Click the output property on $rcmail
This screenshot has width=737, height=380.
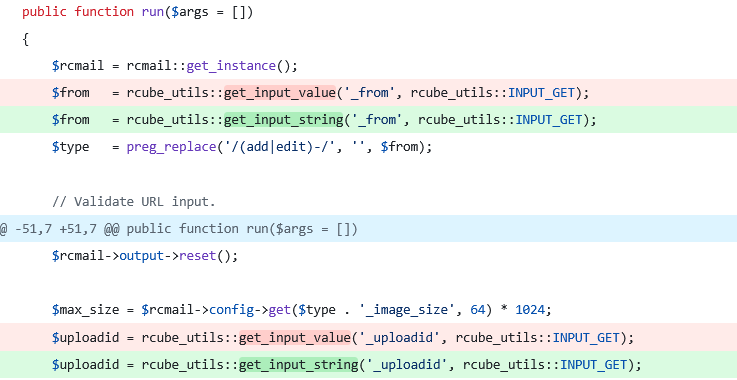[141, 256]
